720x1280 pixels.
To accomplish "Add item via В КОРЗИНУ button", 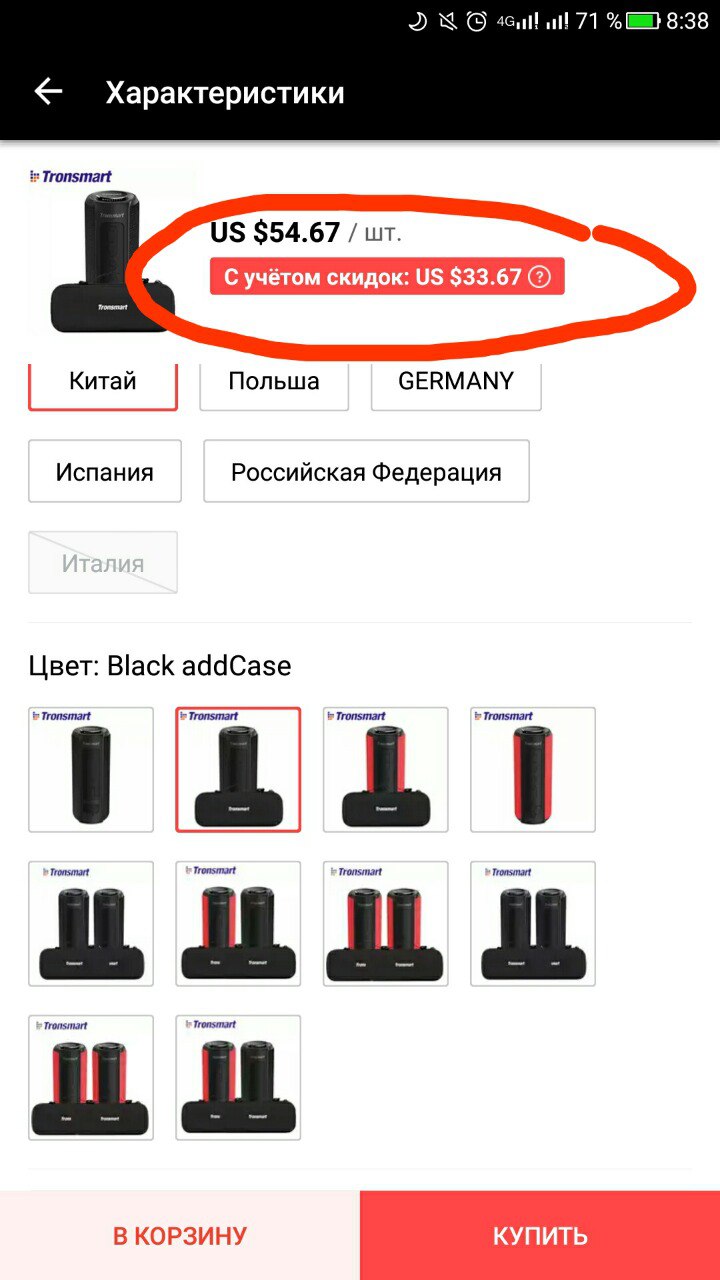I will pyautogui.click(x=180, y=1236).
